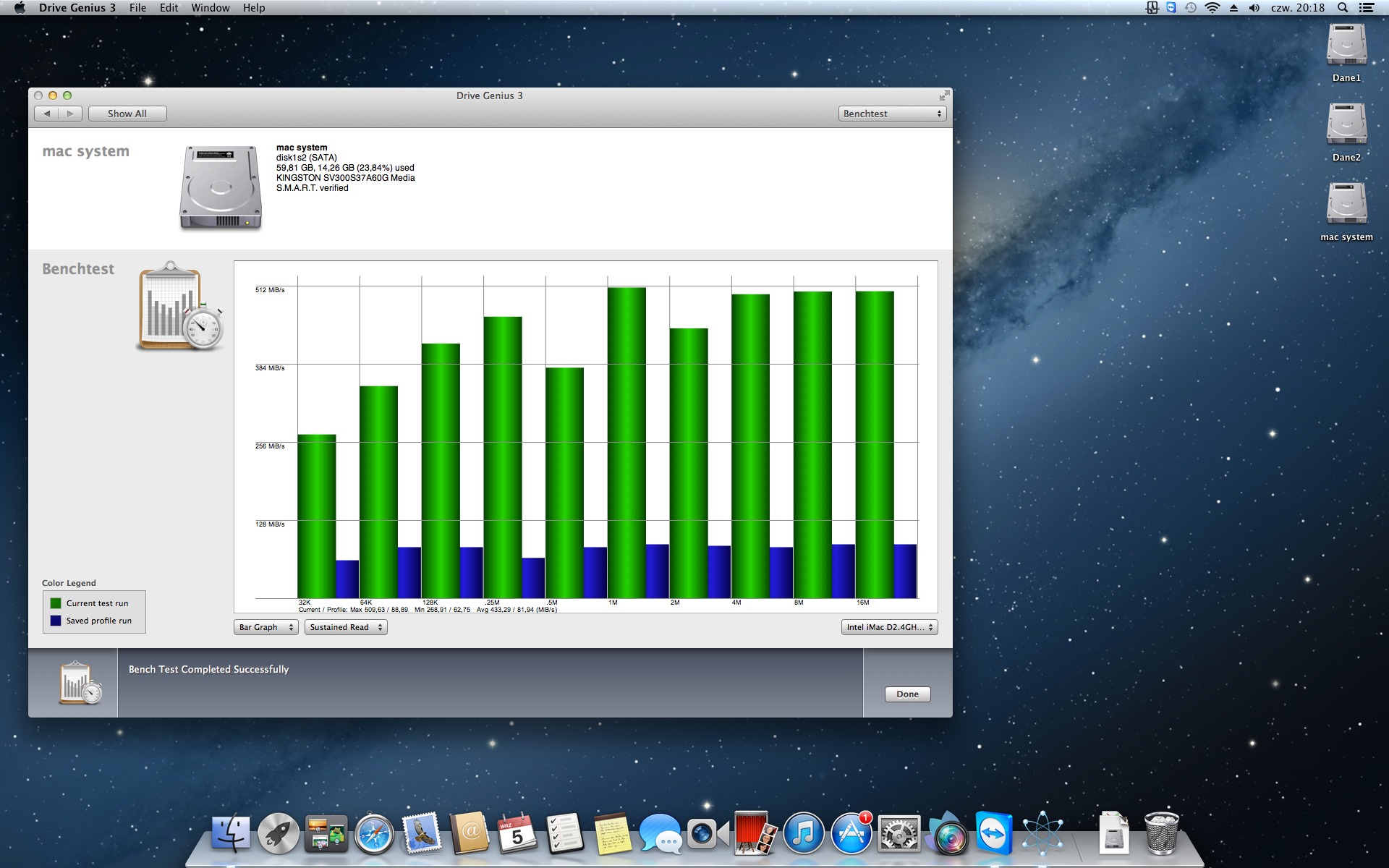Screen dimensions: 1389x868
Task: Open the Bar Graph chart type dropdown
Action: pos(266,627)
